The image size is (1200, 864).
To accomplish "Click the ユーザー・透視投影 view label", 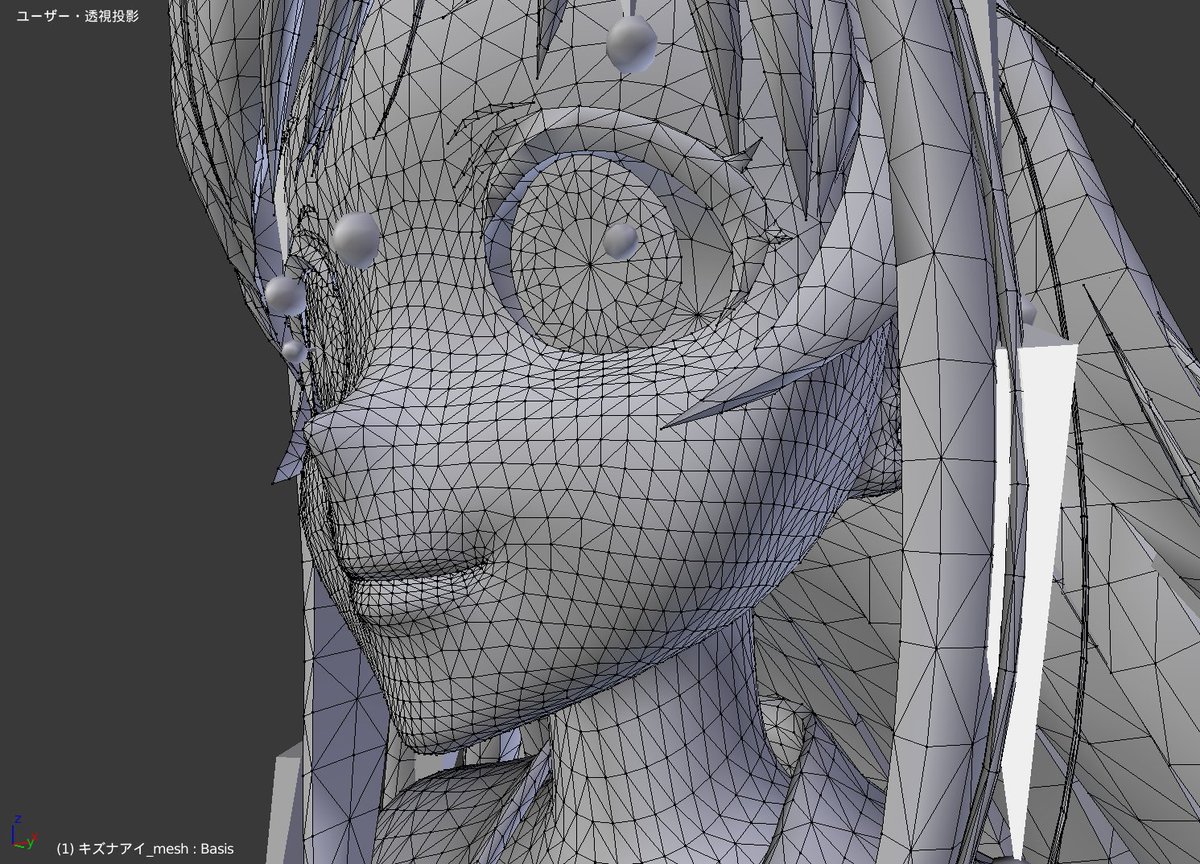I will coord(77,18).
